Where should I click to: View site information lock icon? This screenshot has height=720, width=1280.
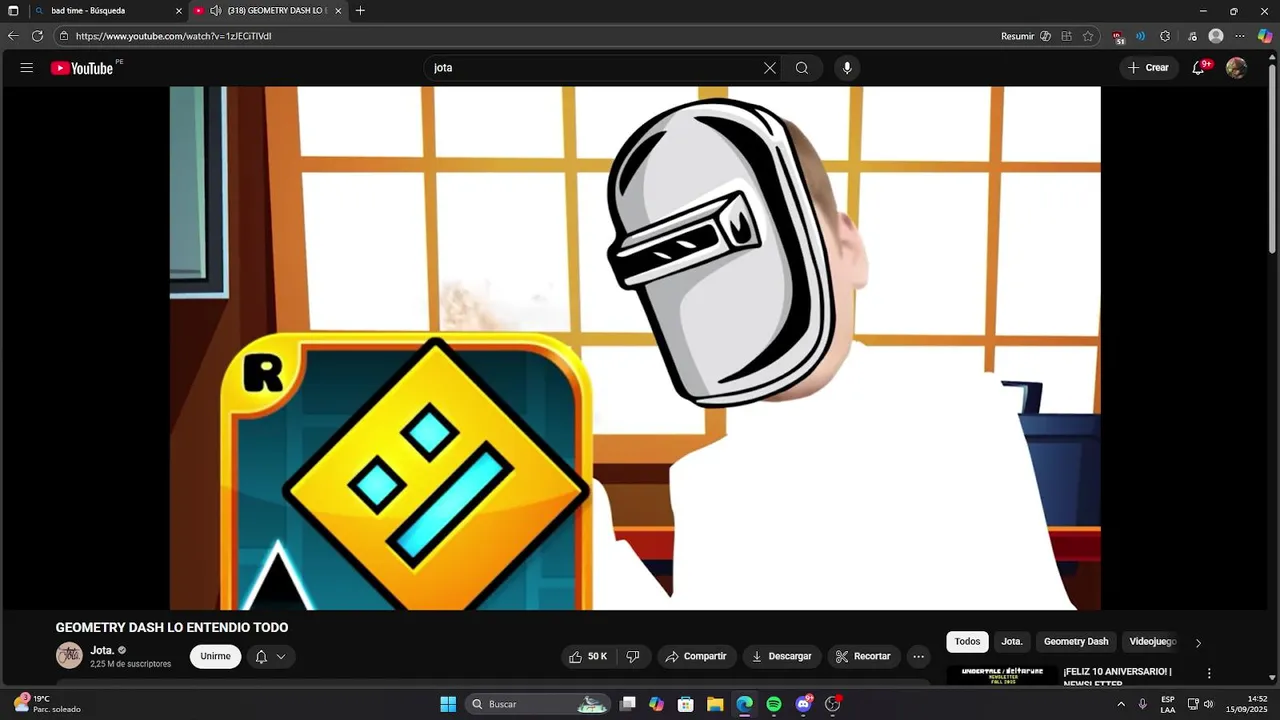click(64, 36)
